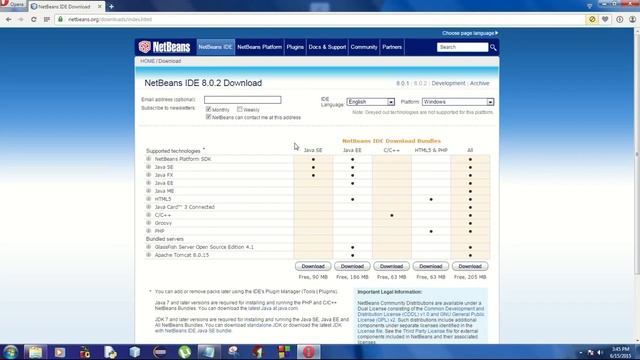
Task: Expand the Java FX technology row
Action: (149, 175)
